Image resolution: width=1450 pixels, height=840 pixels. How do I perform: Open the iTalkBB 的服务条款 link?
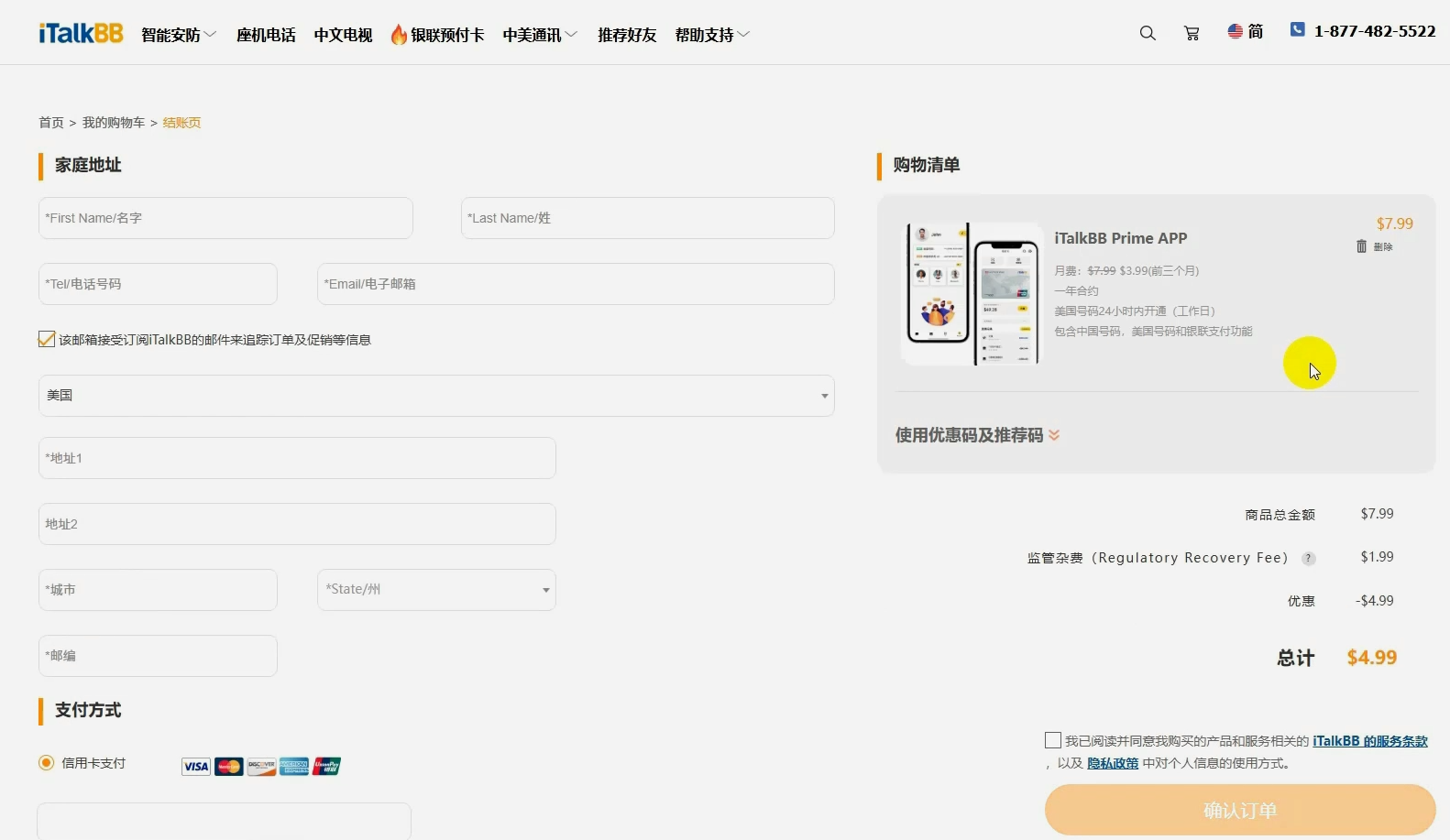(x=1370, y=741)
